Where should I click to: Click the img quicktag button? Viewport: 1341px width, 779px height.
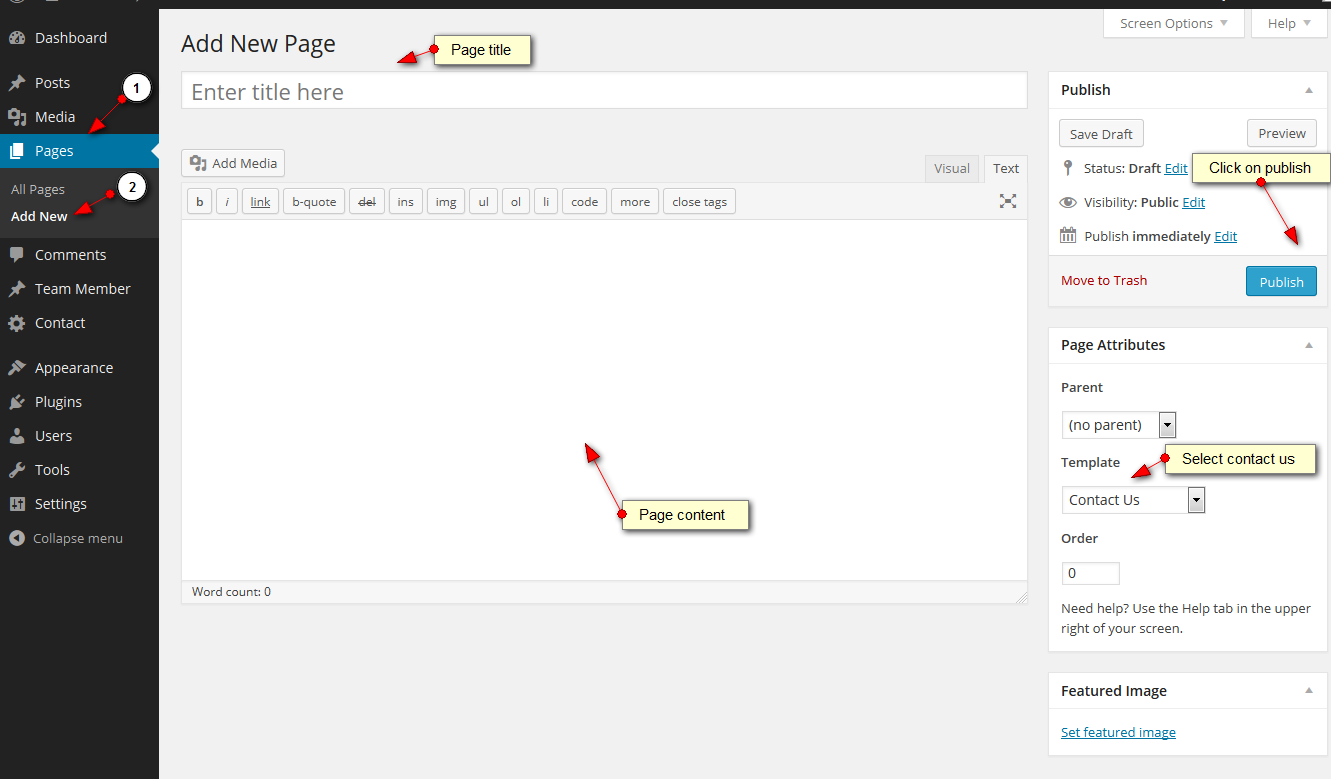click(446, 201)
